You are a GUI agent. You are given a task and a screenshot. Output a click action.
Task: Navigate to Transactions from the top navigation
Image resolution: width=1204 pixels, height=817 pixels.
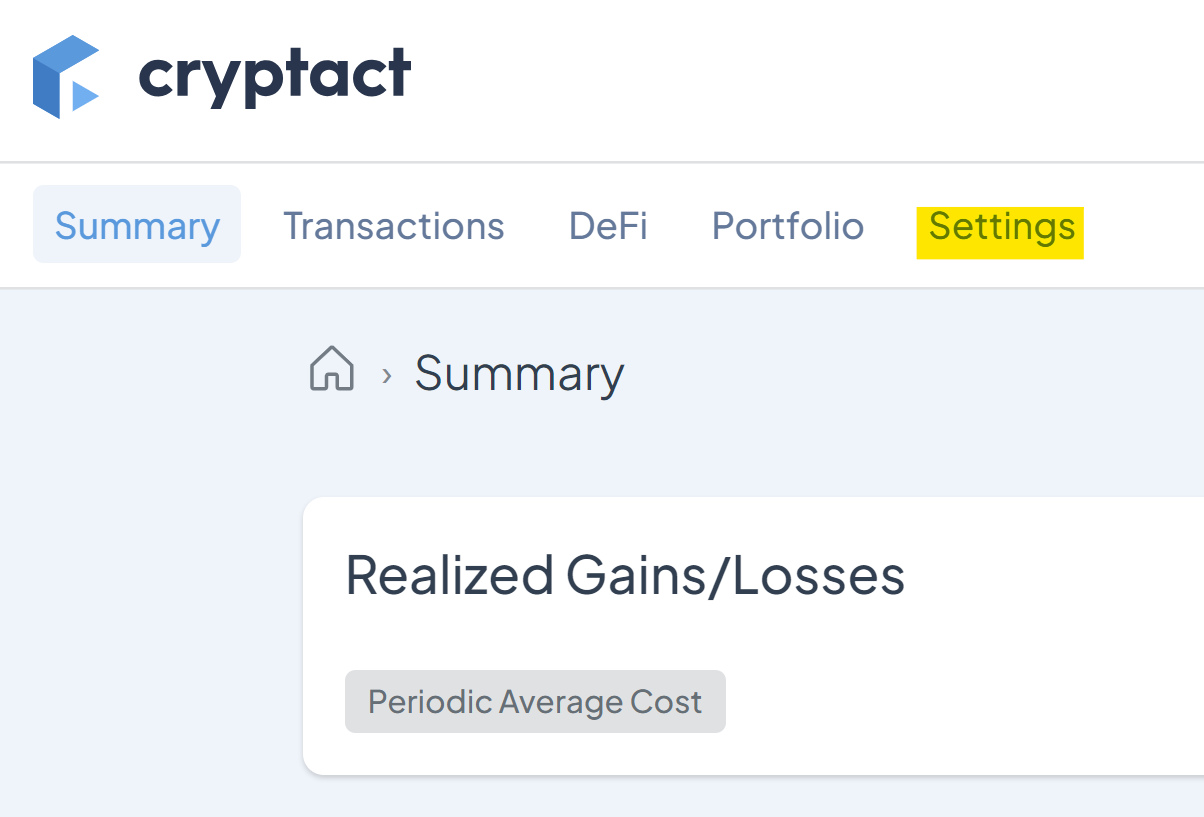click(x=394, y=226)
